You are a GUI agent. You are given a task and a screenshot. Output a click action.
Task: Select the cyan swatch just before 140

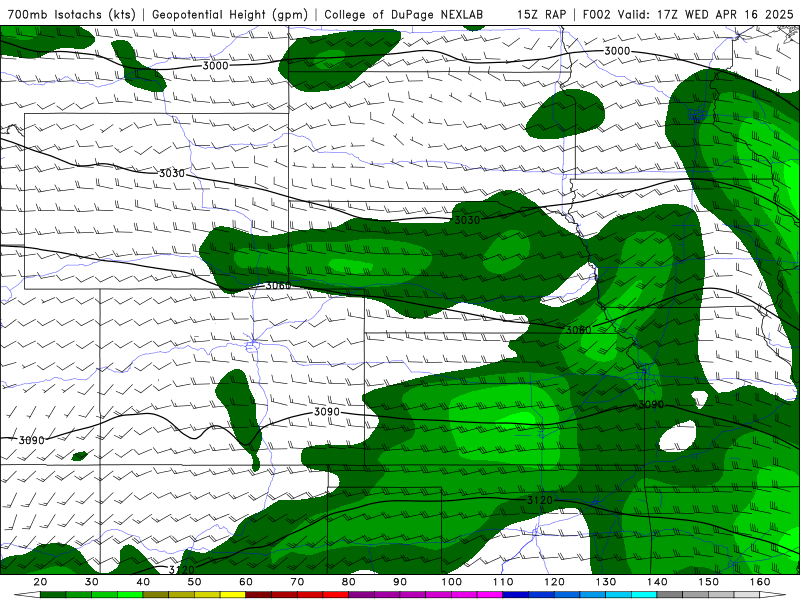644,595
